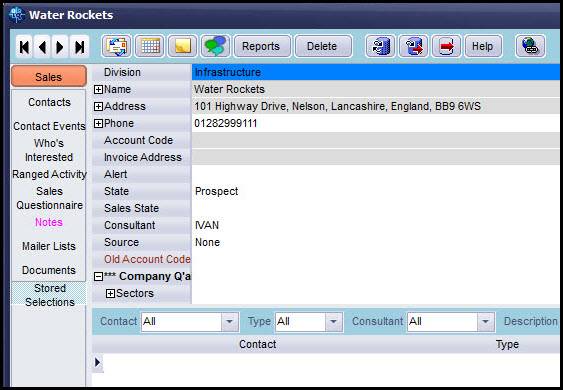Click the Source value None
Screen dimensions: 563x390
point(207,242)
